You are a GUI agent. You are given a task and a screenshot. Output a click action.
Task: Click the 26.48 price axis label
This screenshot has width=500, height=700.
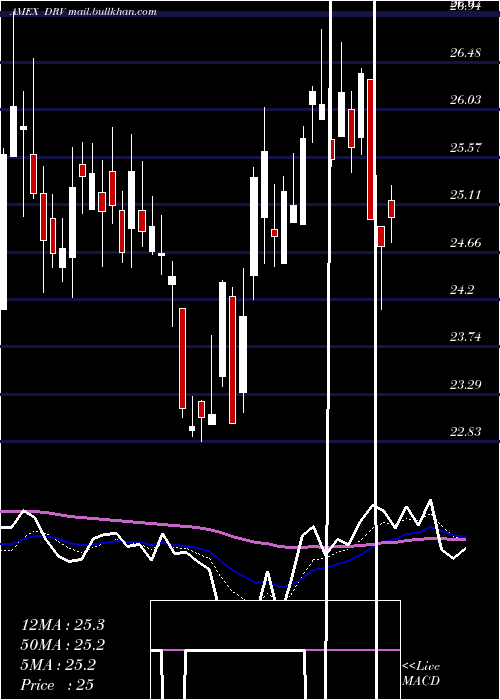[466, 53]
